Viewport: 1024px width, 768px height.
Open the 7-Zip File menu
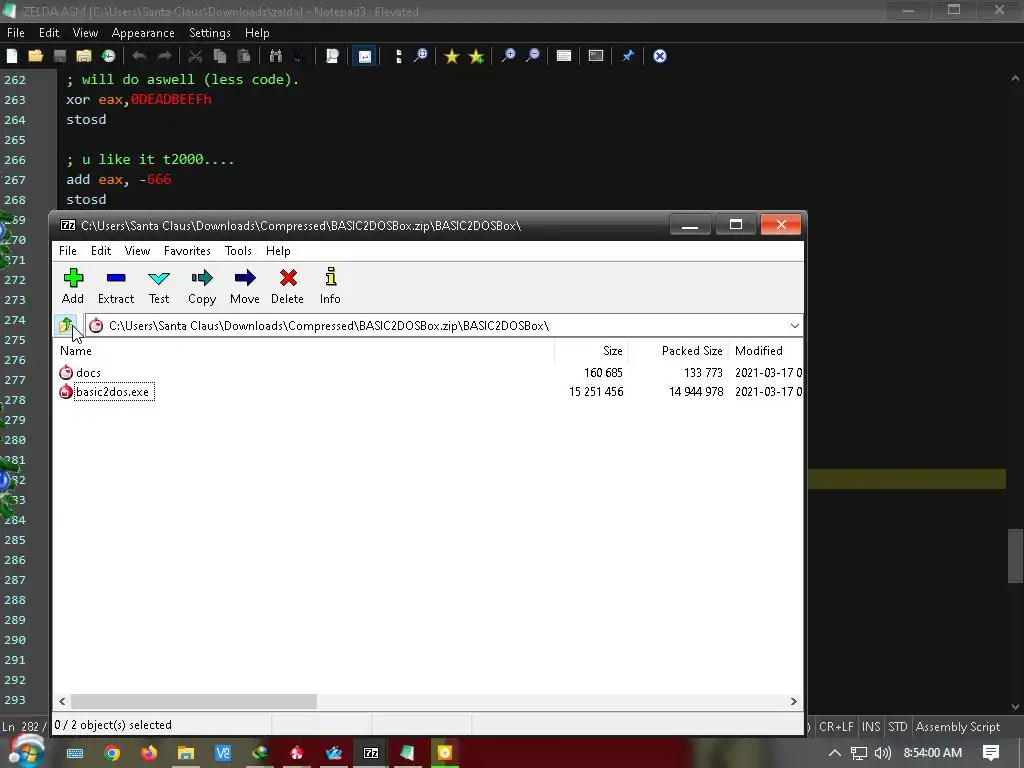tap(68, 251)
